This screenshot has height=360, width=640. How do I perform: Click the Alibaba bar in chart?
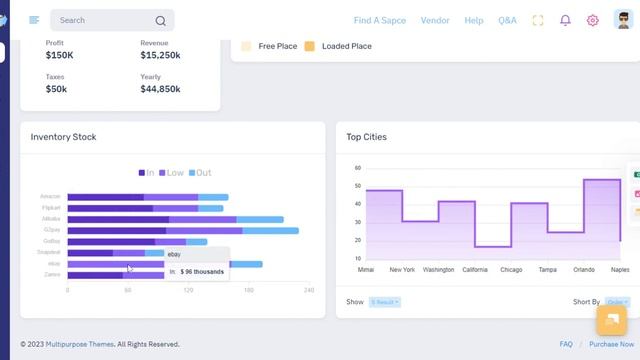pos(176,220)
